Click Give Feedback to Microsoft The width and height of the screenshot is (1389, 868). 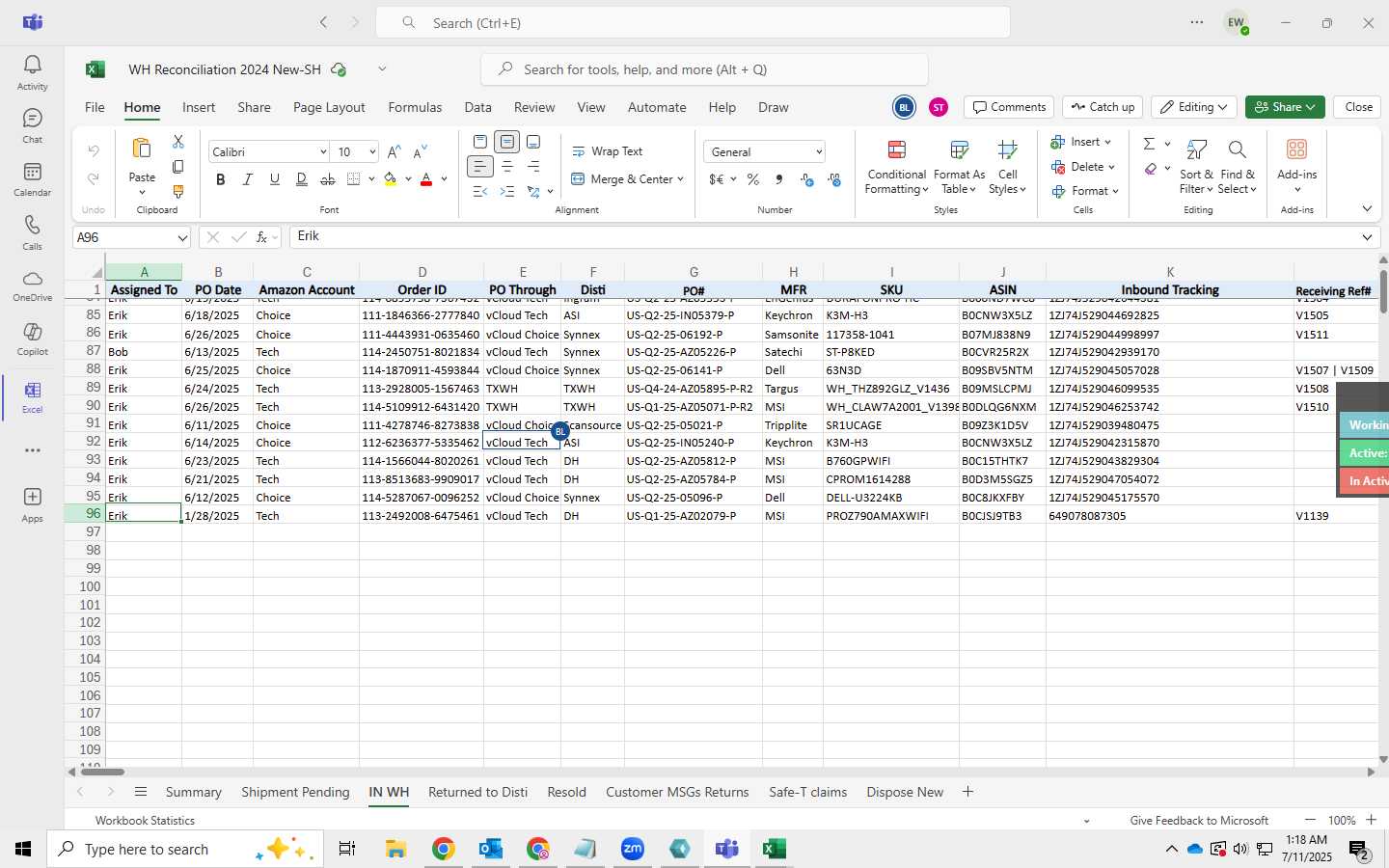coord(1199,820)
